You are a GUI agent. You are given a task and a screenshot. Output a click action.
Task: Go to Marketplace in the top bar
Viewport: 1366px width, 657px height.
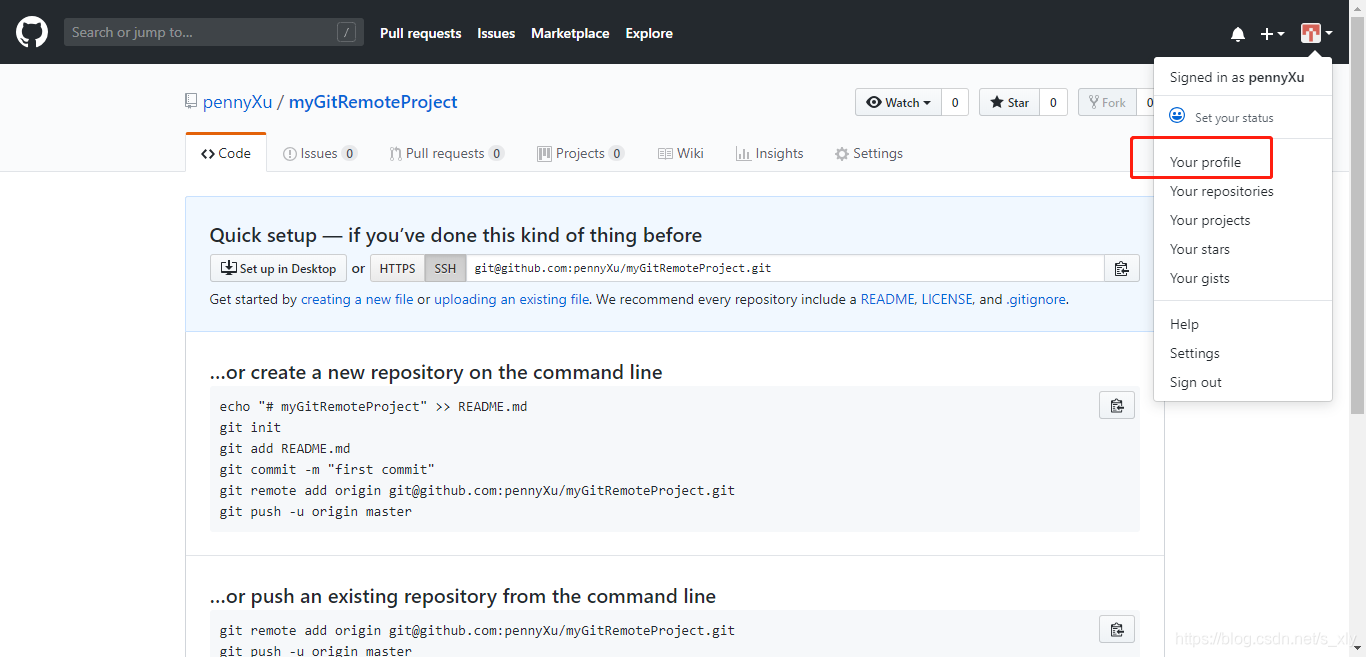coord(570,33)
